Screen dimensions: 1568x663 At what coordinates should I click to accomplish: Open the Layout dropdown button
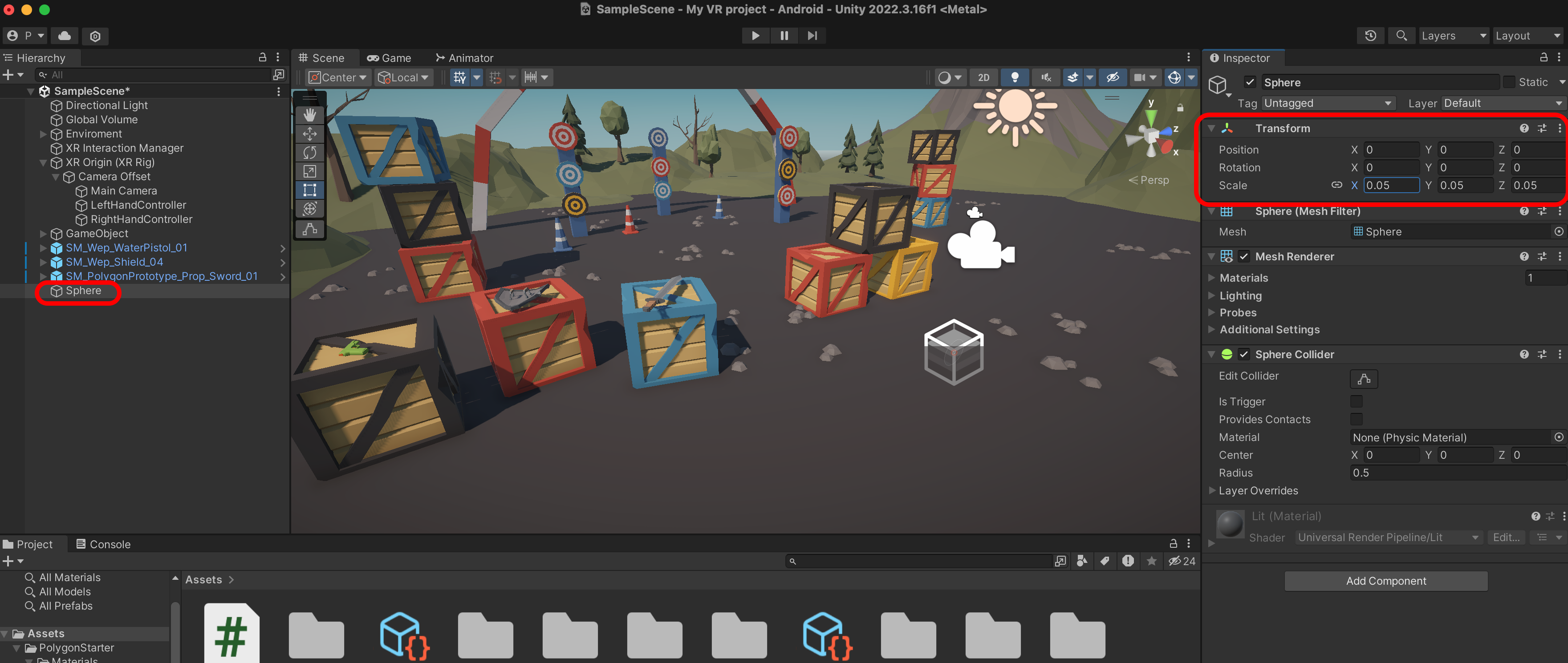[x=1528, y=36]
